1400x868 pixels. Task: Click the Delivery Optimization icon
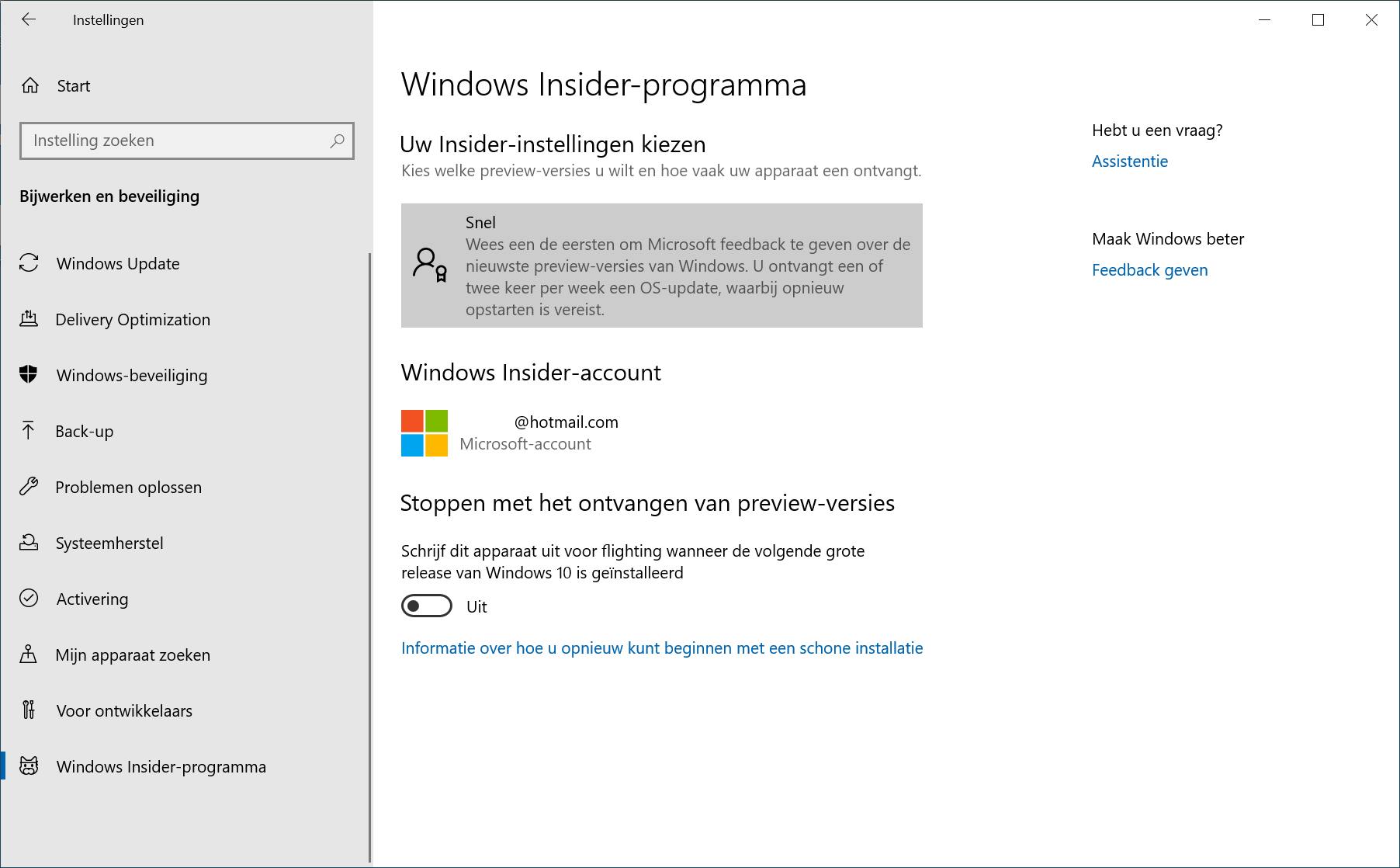(29, 319)
